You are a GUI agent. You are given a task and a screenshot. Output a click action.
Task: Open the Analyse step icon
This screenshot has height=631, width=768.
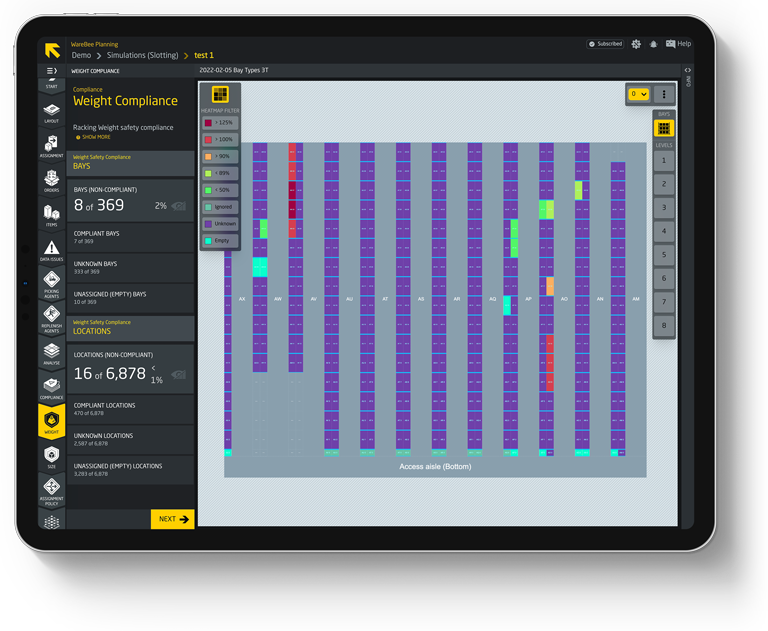click(51, 354)
